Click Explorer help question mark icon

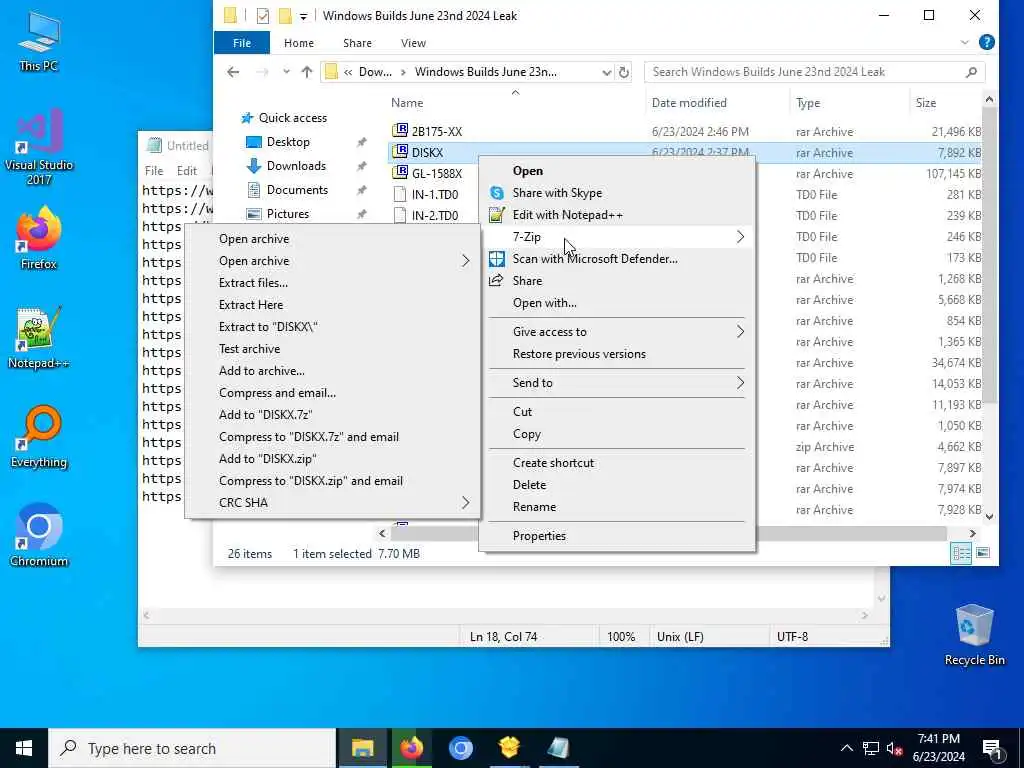click(x=987, y=42)
